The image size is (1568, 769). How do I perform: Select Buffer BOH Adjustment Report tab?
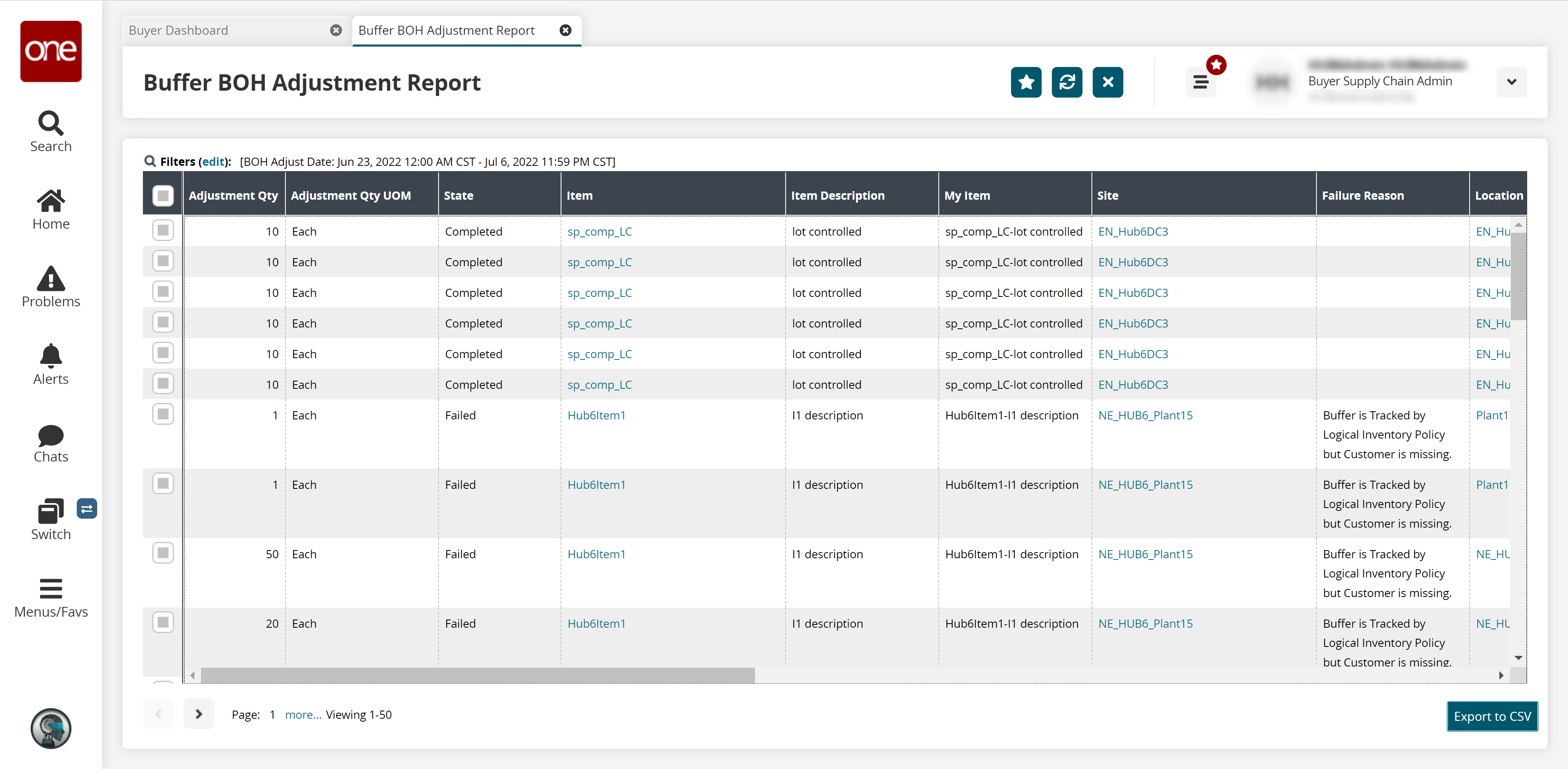(446, 31)
